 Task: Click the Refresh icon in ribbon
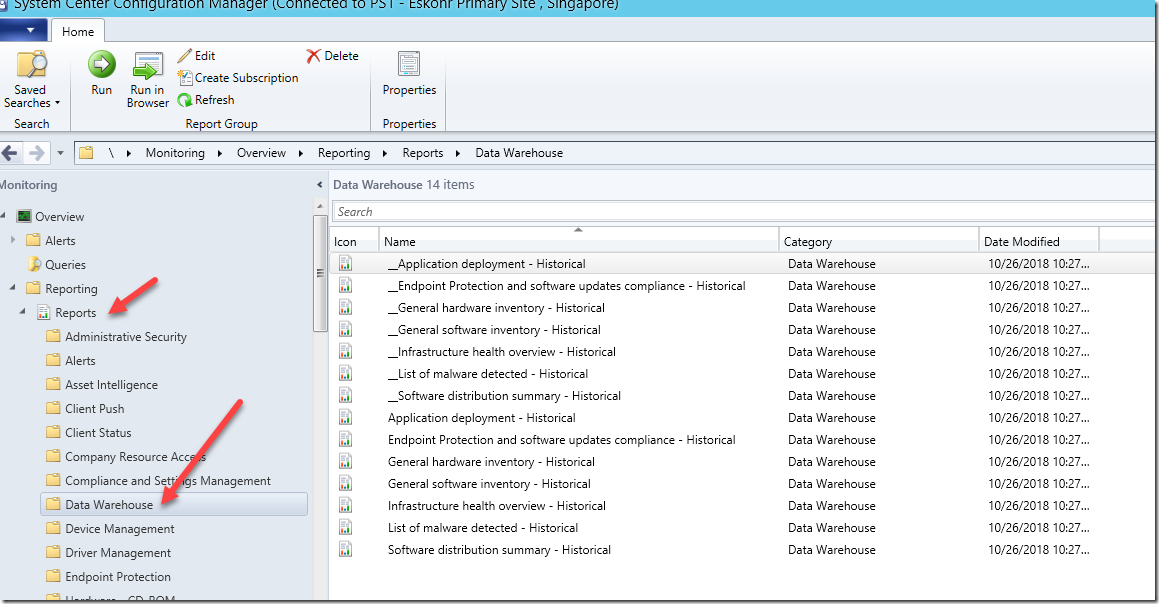tap(185, 100)
